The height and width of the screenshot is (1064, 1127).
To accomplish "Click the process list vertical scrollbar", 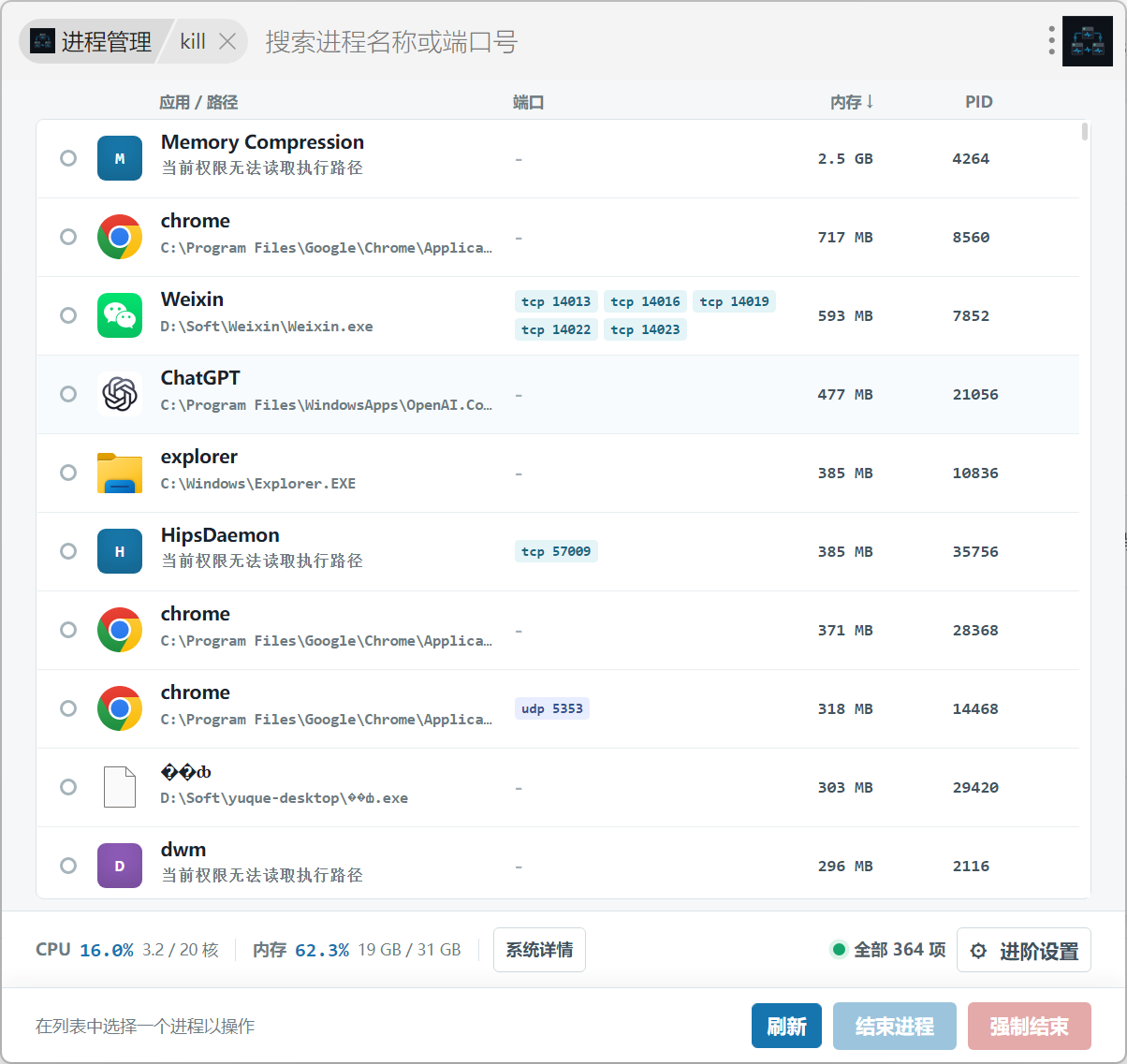I will click(x=1085, y=131).
